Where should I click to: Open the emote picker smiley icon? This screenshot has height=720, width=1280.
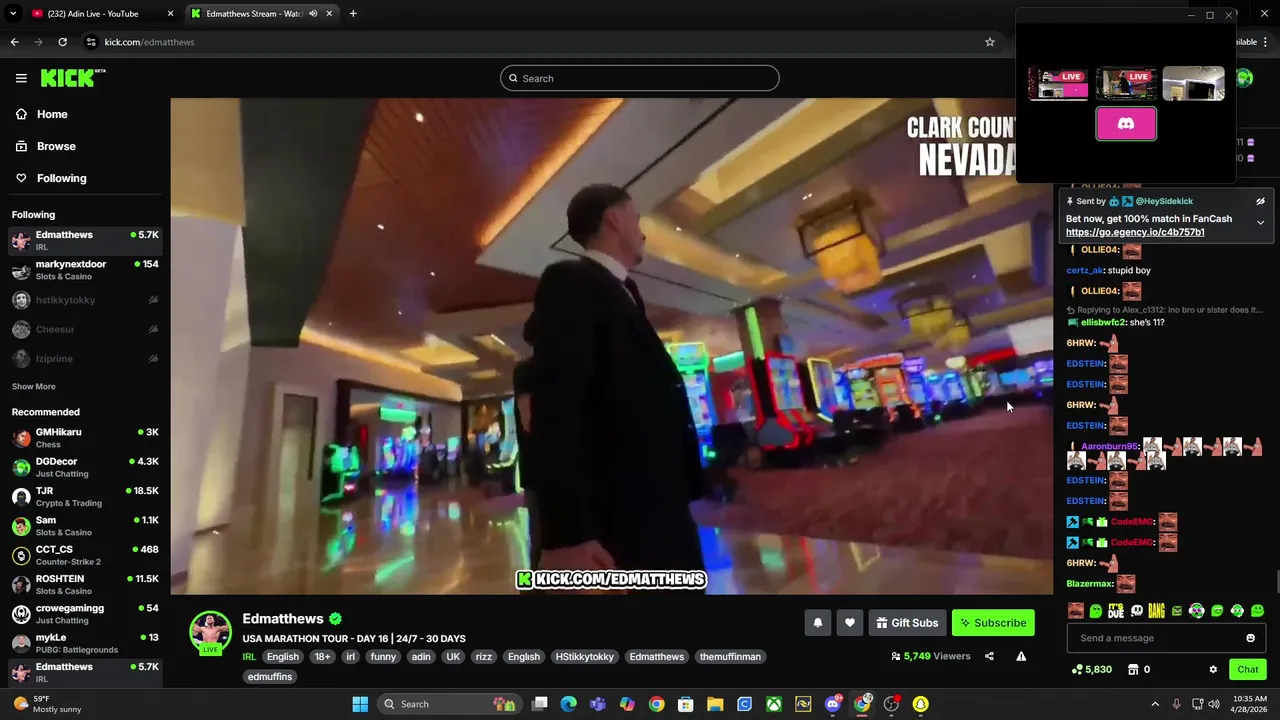coord(1250,638)
